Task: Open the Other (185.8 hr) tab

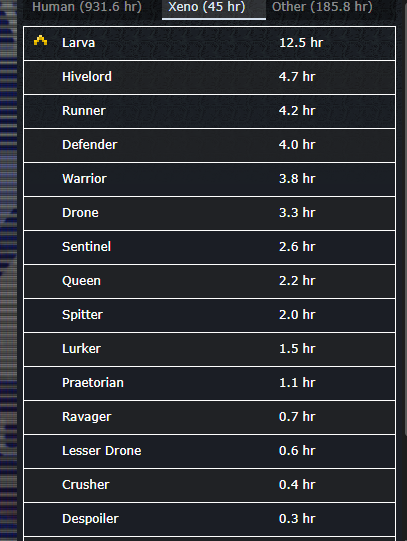Action: 322,7
